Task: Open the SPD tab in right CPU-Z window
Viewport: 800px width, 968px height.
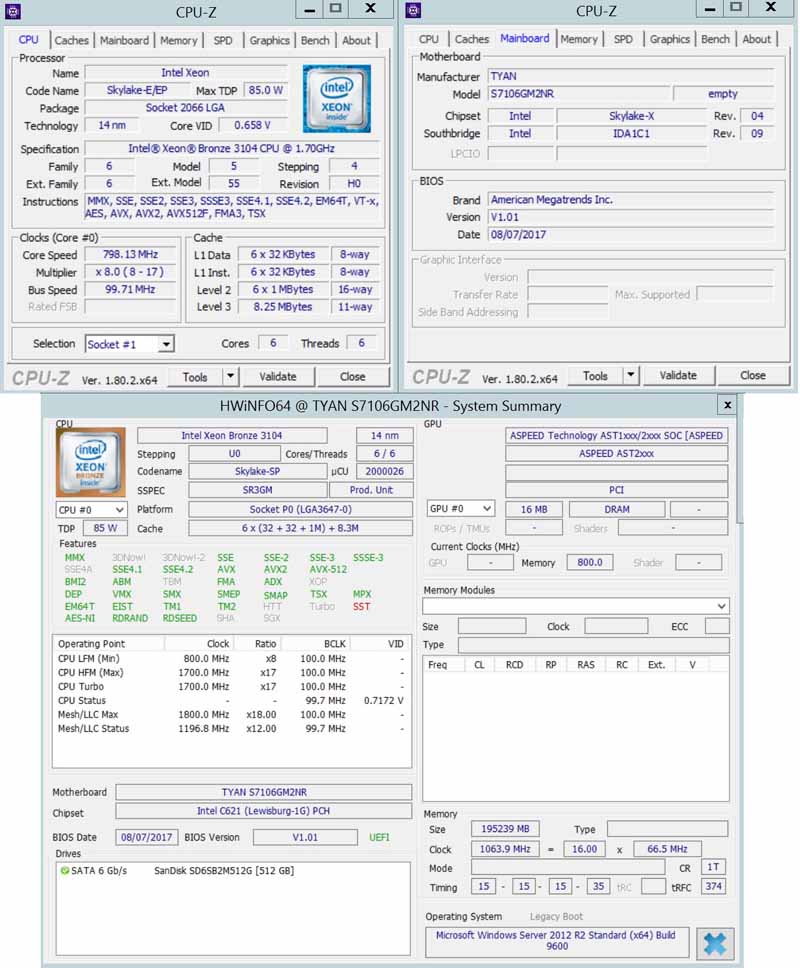Action: click(623, 40)
